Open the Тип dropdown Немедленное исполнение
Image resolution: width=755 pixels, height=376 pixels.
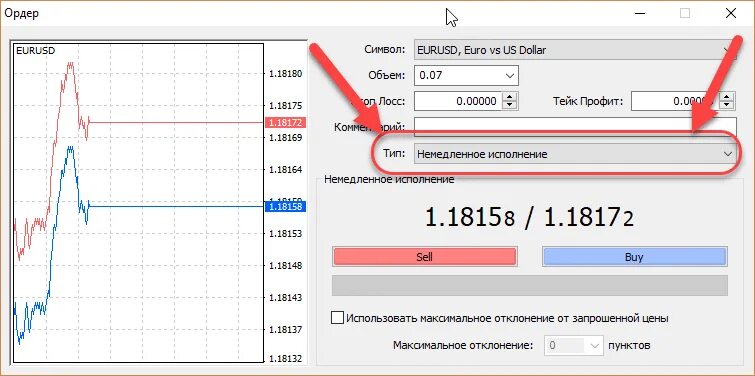tap(575, 154)
